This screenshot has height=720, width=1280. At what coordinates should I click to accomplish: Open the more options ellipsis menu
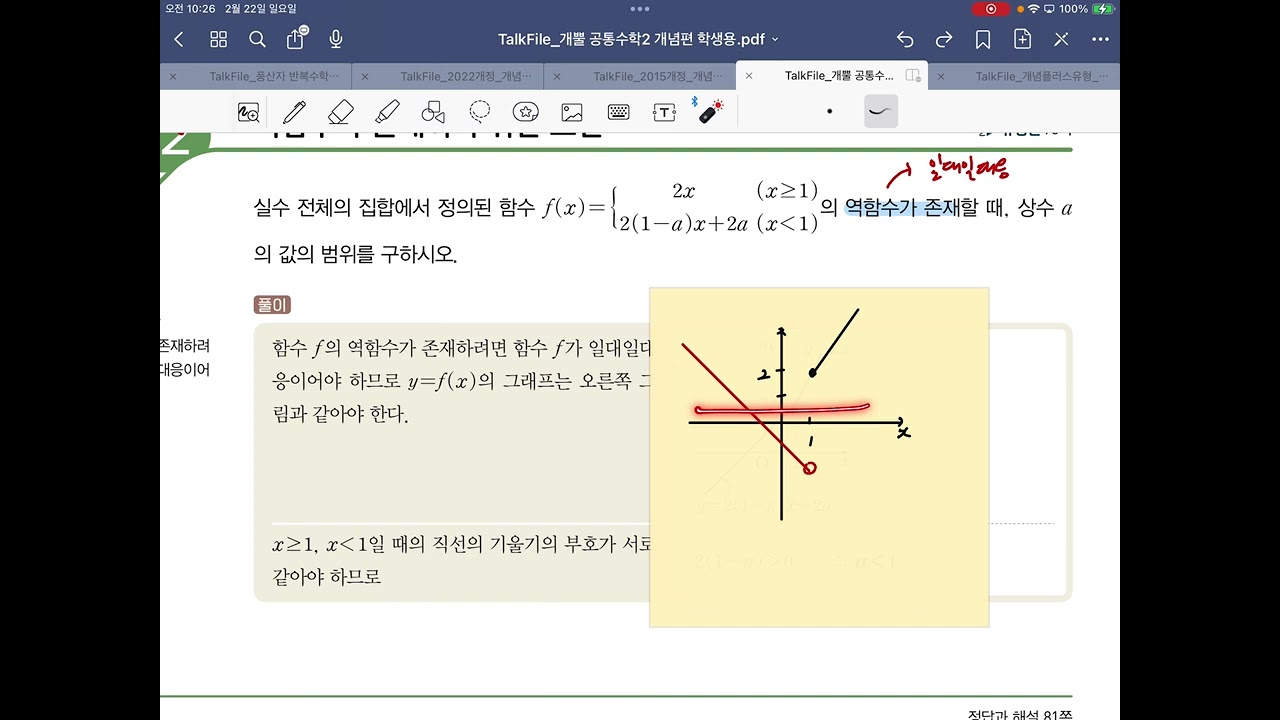(x=1101, y=39)
